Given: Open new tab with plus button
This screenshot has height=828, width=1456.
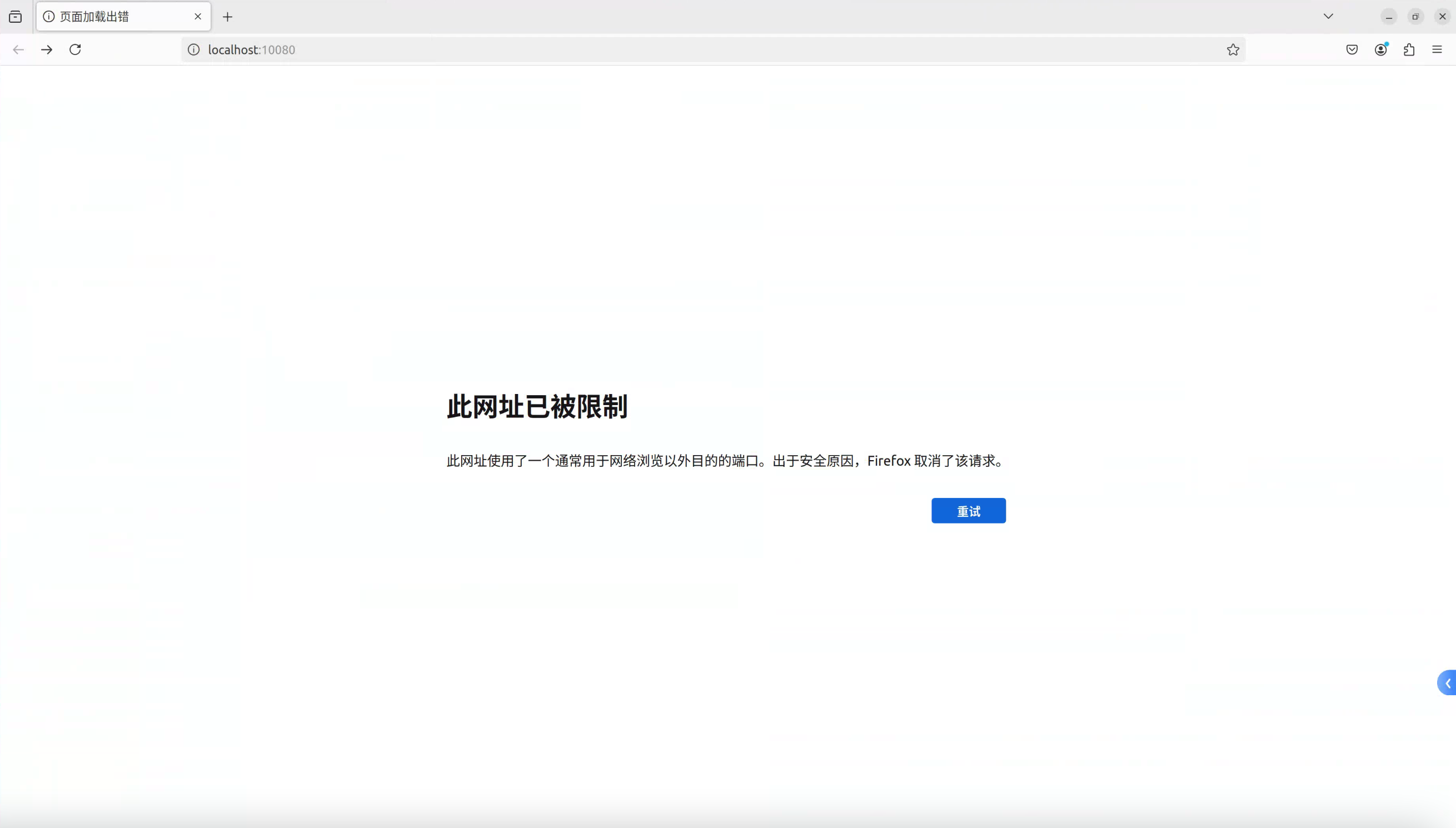Looking at the screenshot, I should pos(227,17).
